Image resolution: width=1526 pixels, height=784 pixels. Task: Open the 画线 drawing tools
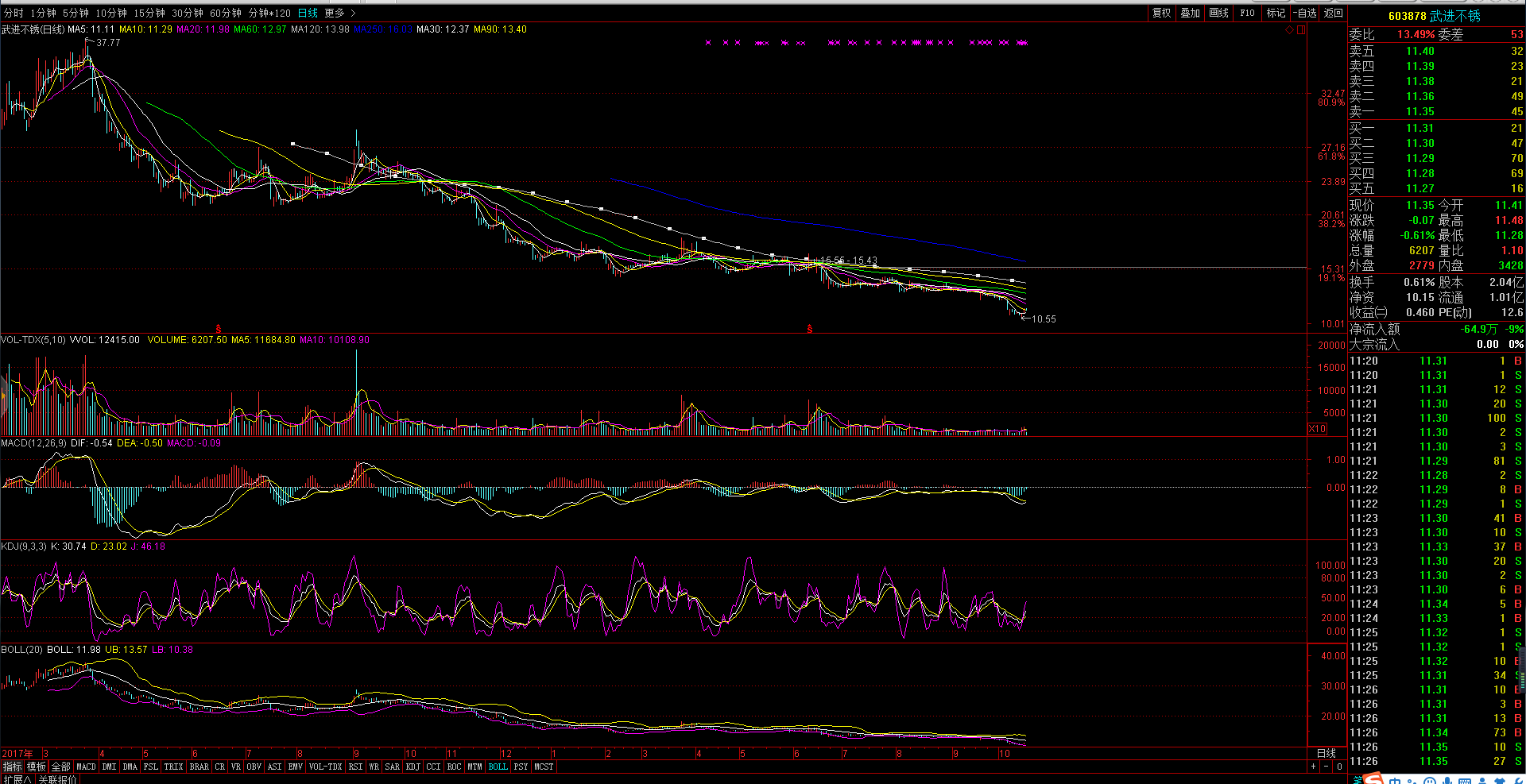[x=1218, y=13]
